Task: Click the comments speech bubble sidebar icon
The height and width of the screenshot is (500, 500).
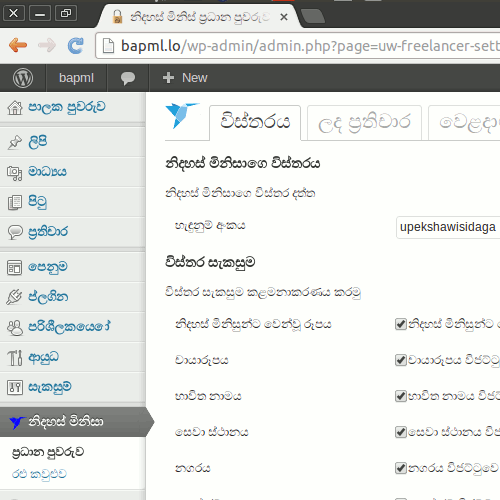Action: (x=15, y=232)
